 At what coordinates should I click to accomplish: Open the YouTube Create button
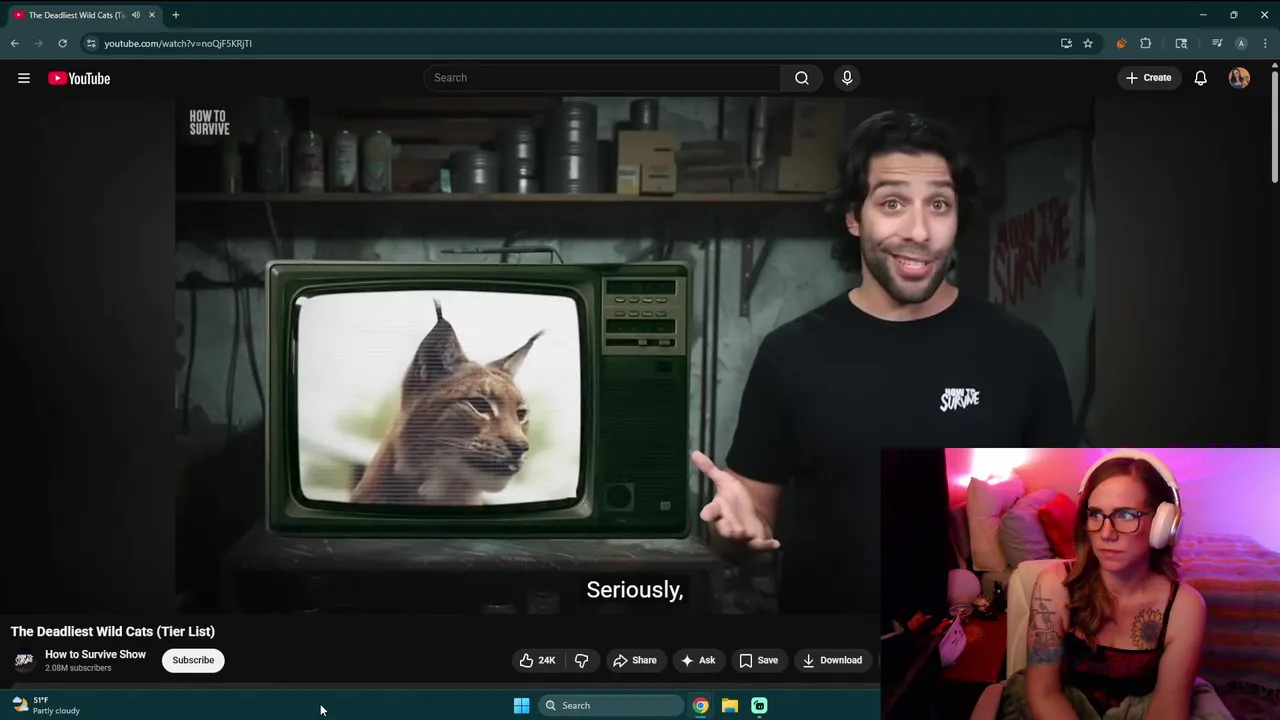click(1148, 78)
